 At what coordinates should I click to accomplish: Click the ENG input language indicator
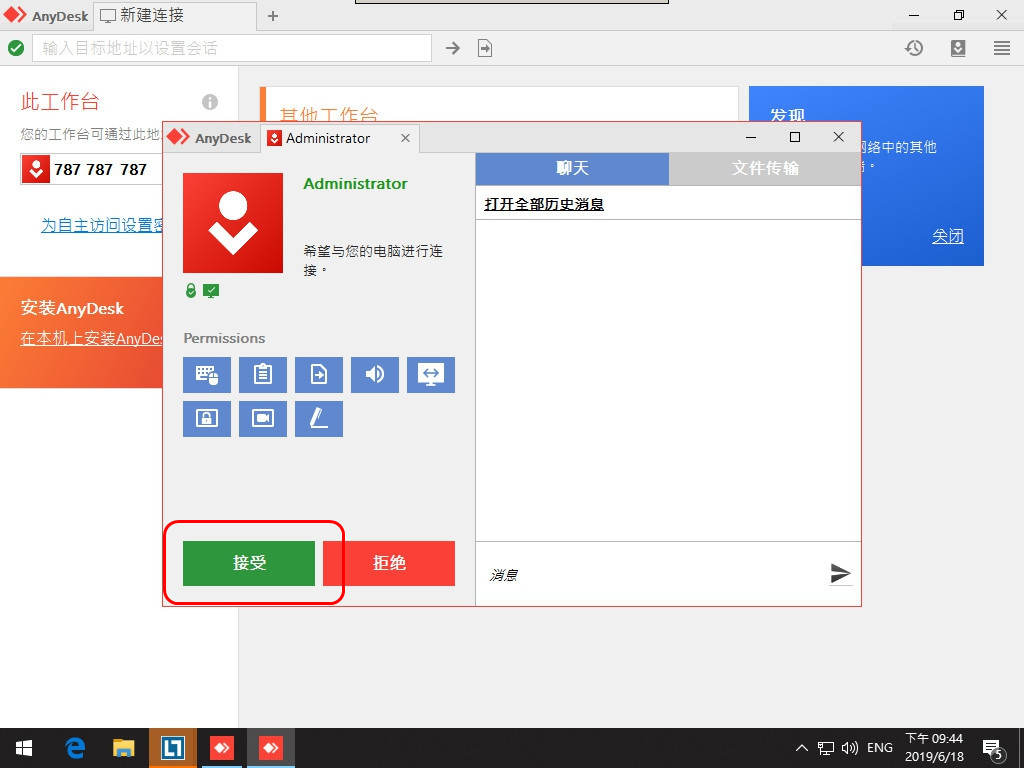click(880, 748)
